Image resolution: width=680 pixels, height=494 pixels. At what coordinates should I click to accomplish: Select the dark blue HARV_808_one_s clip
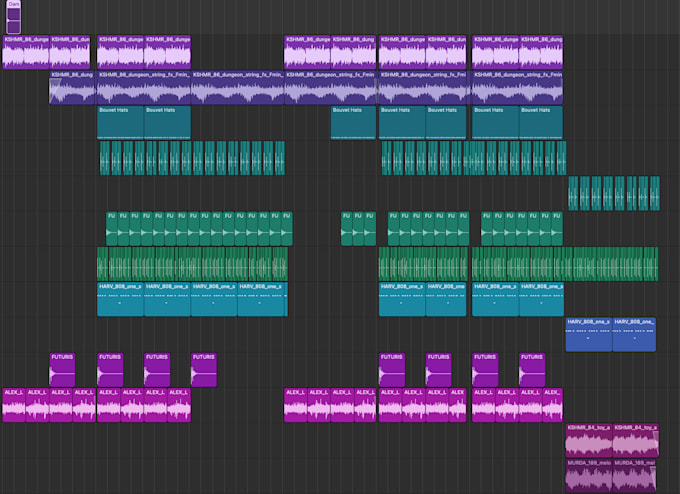click(x=588, y=334)
